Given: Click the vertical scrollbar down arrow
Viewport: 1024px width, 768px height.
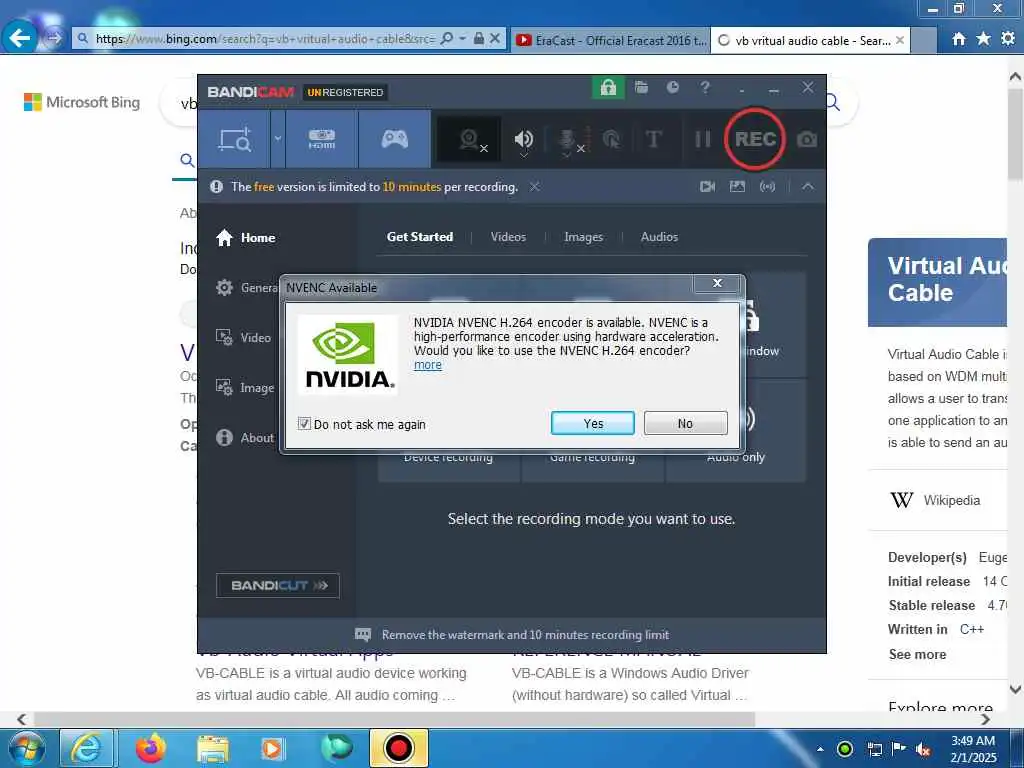Looking at the screenshot, I should (x=1016, y=689).
